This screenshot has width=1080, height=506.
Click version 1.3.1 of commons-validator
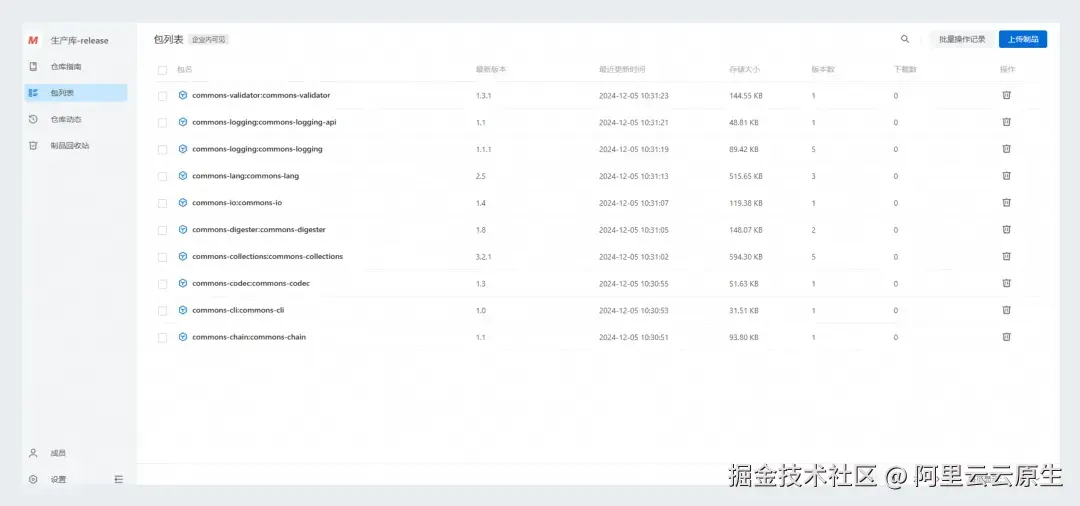484,96
